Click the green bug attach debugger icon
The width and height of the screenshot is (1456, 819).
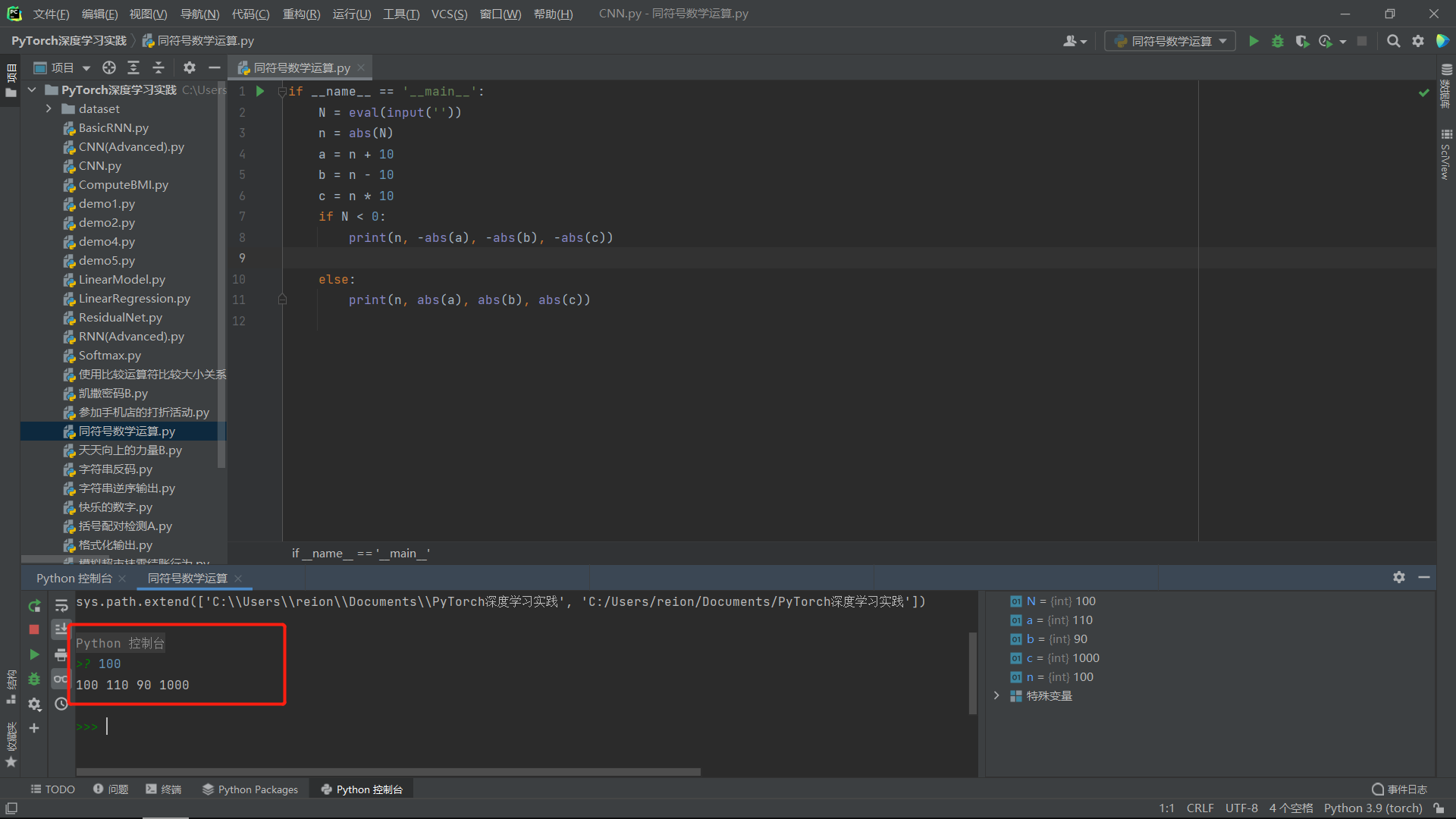pos(34,679)
